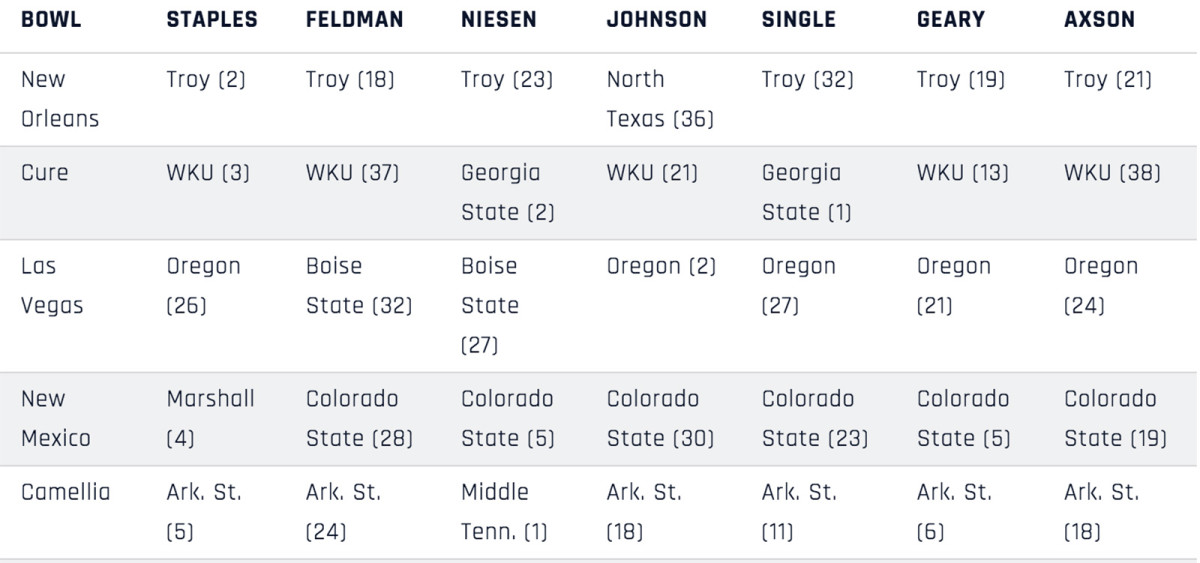Click the STAPLES column header
The image size is (1200, 563).
pyautogui.click(x=211, y=20)
